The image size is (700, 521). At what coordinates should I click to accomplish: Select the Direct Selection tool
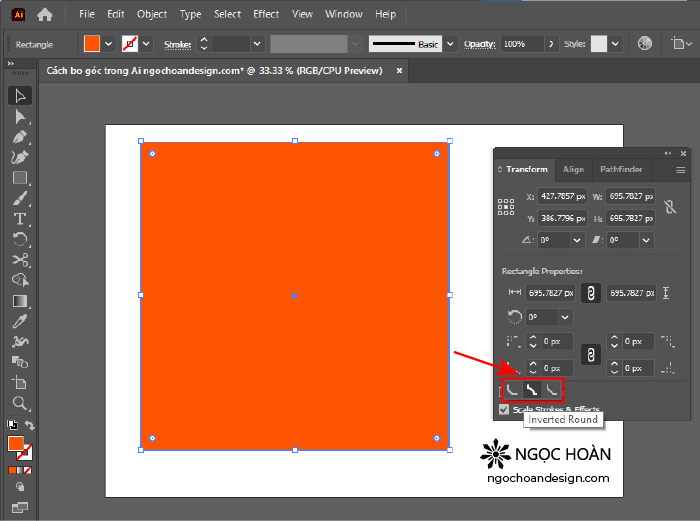20,116
